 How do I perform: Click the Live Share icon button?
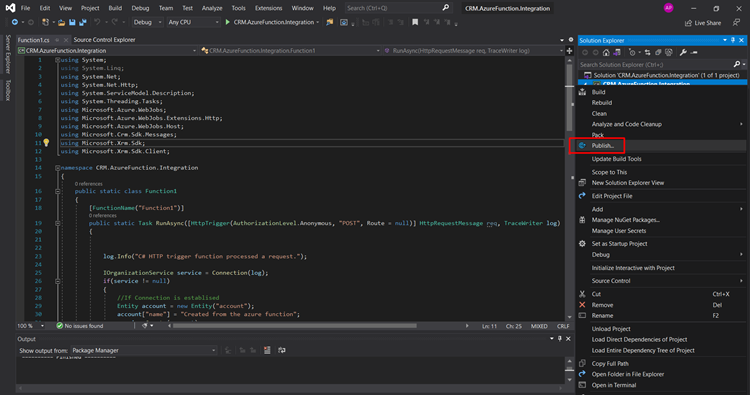tap(703, 22)
